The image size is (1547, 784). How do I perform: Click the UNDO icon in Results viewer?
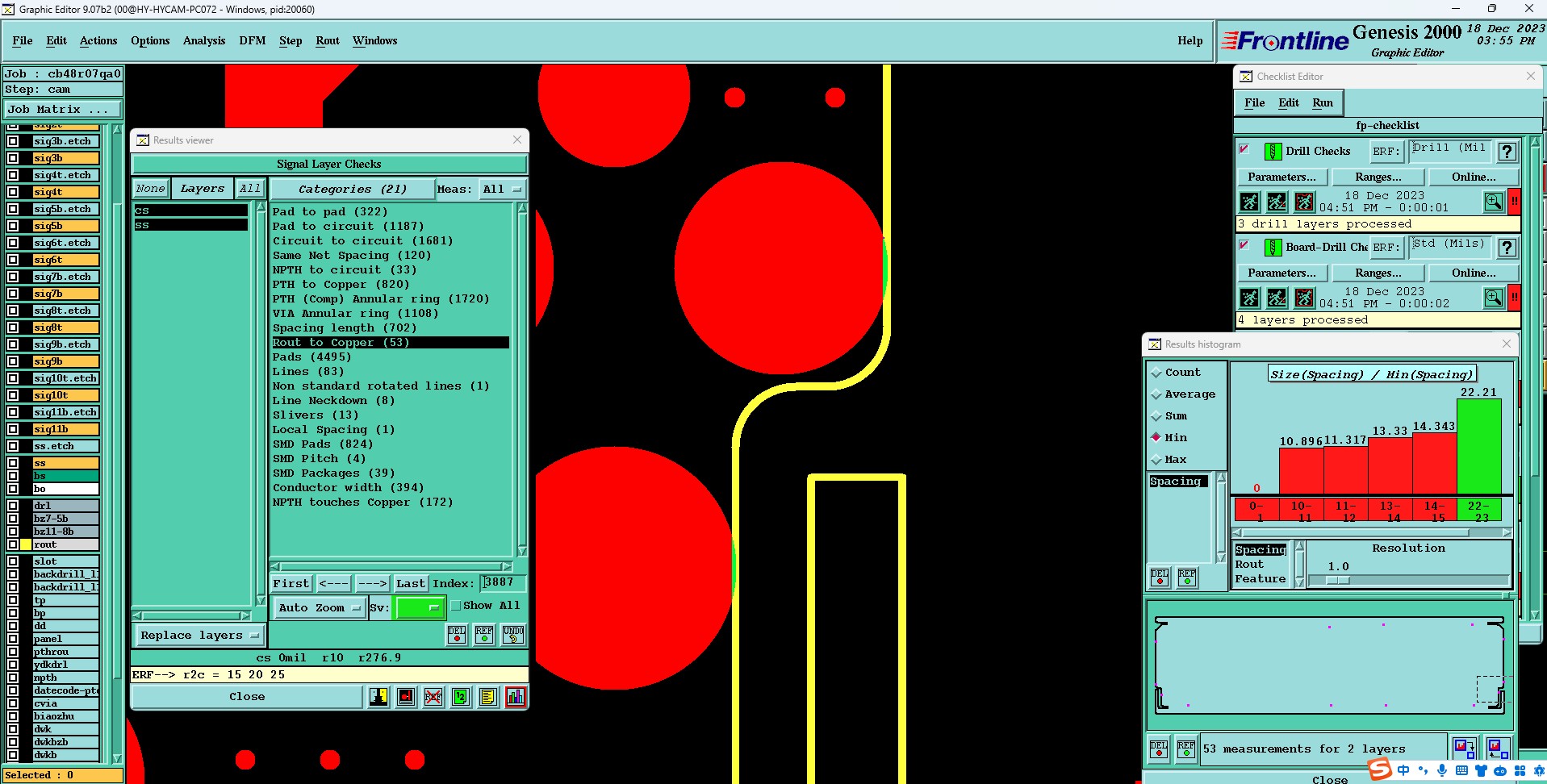(513, 635)
